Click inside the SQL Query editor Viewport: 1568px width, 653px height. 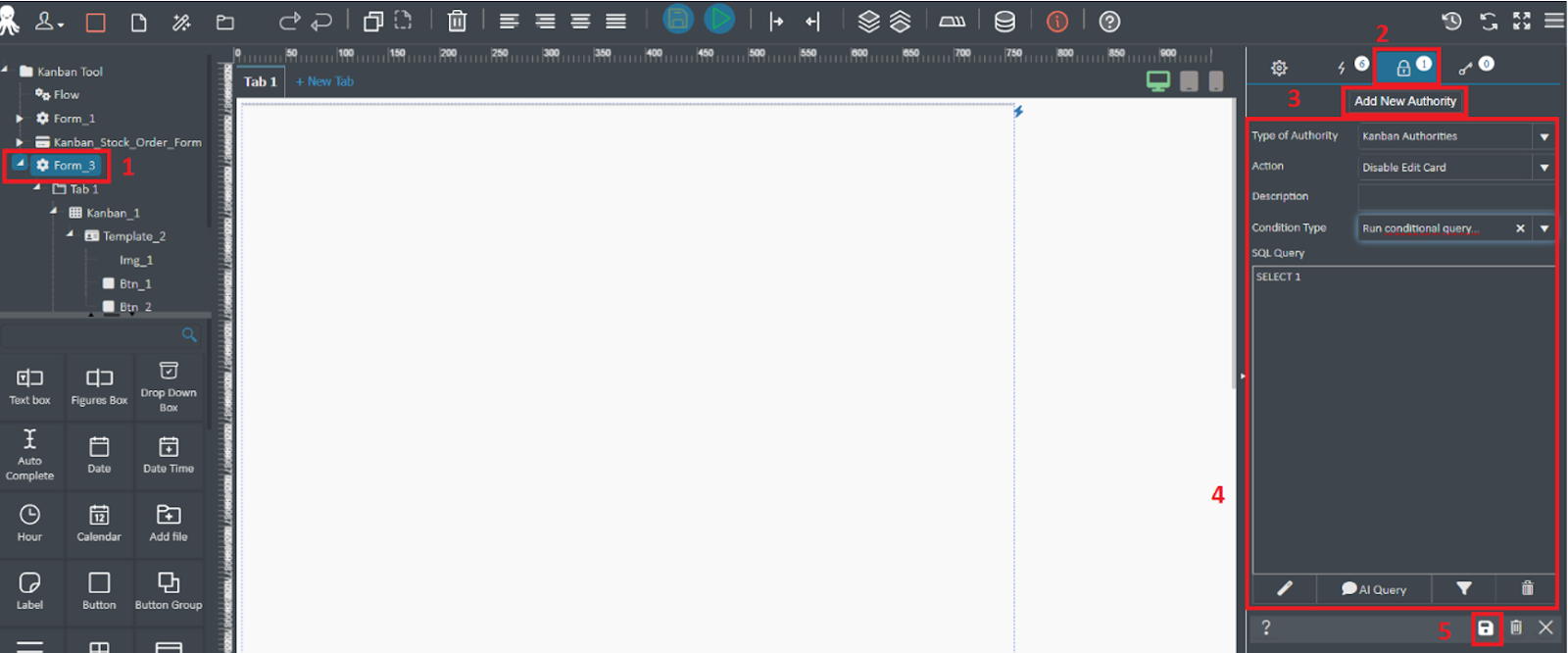[1403, 420]
